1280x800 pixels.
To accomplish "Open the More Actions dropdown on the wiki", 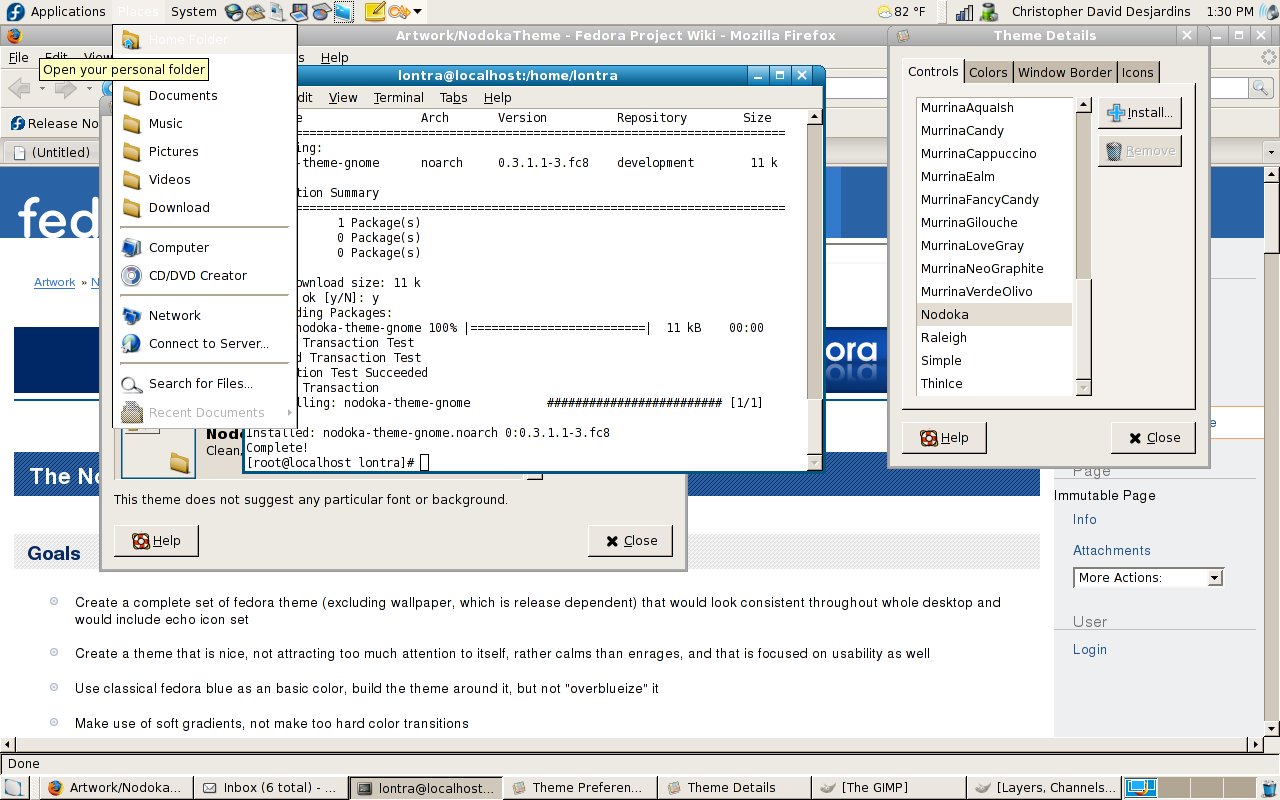I will tap(1149, 577).
